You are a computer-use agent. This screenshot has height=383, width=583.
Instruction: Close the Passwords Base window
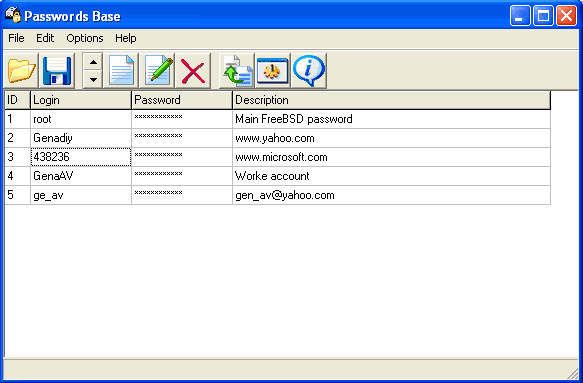[x=566, y=16]
